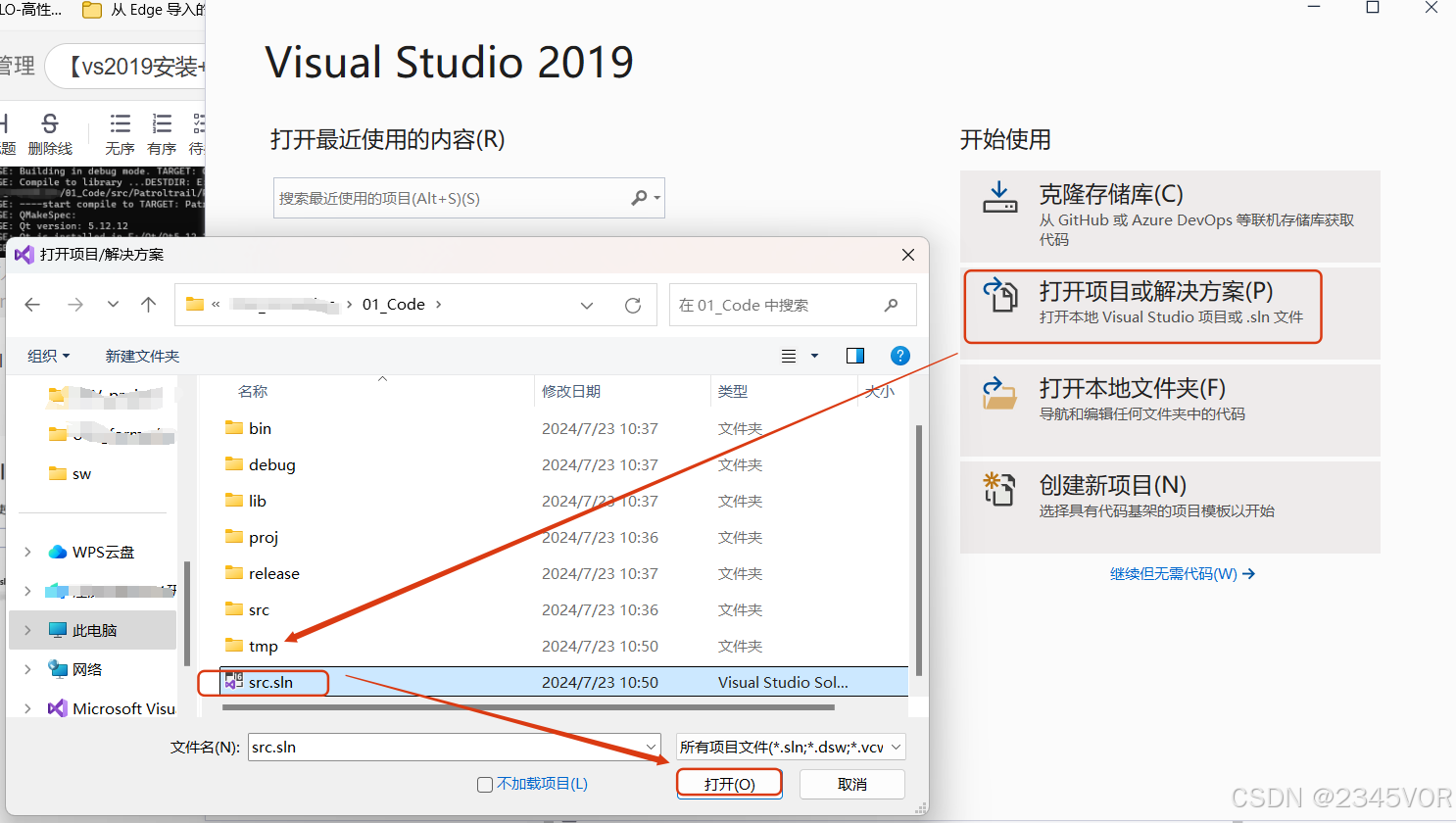This screenshot has width=1456, height=823.
Task: Open the file name combo box dropdown
Action: [651, 747]
